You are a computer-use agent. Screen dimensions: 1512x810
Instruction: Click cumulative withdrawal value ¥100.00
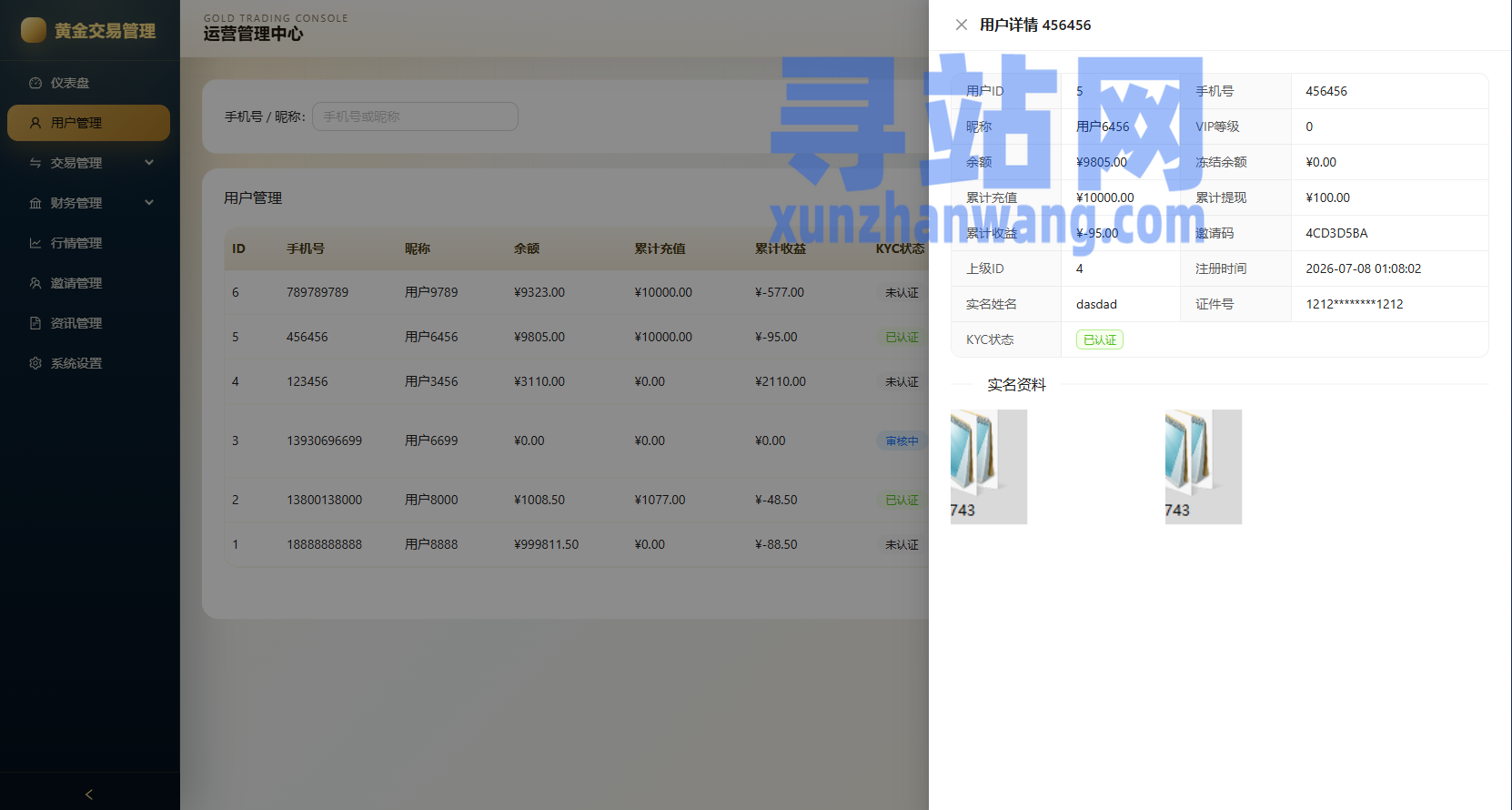point(1327,197)
